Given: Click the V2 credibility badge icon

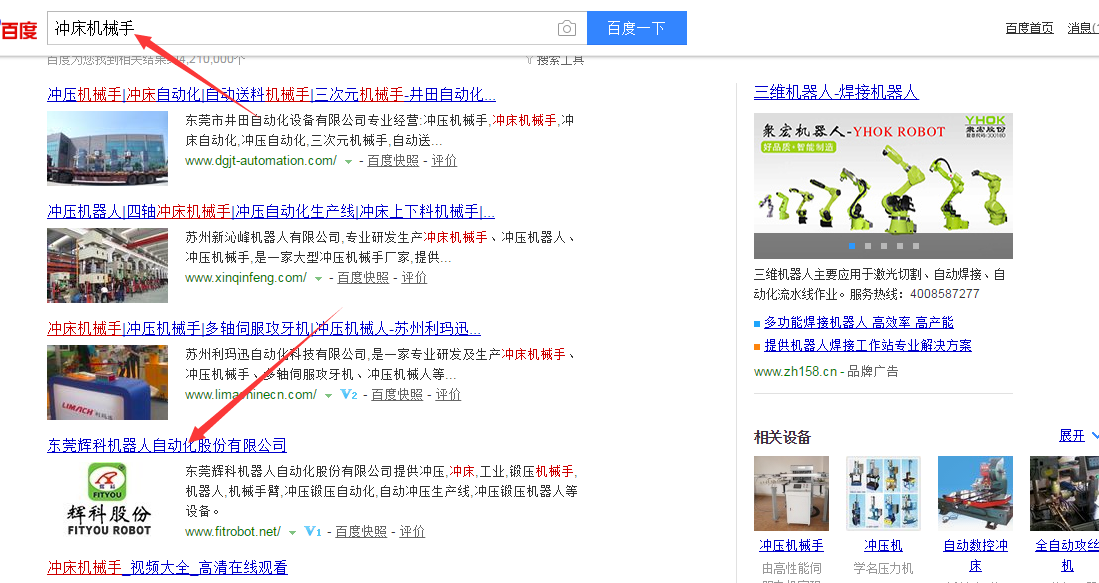Looking at the screenshot, I should tap(349, 395).
